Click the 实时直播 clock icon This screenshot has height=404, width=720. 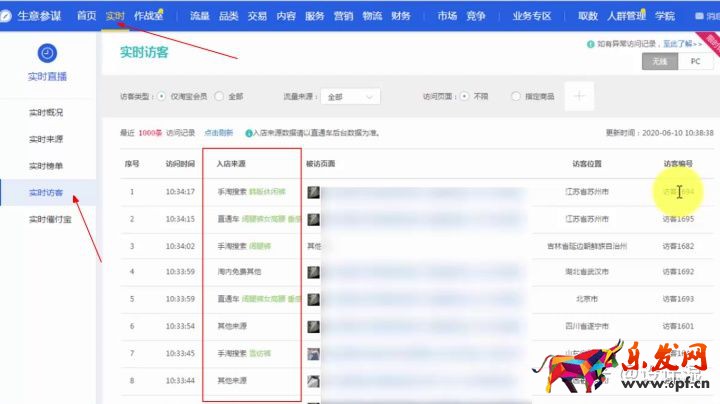coord(48,54)
